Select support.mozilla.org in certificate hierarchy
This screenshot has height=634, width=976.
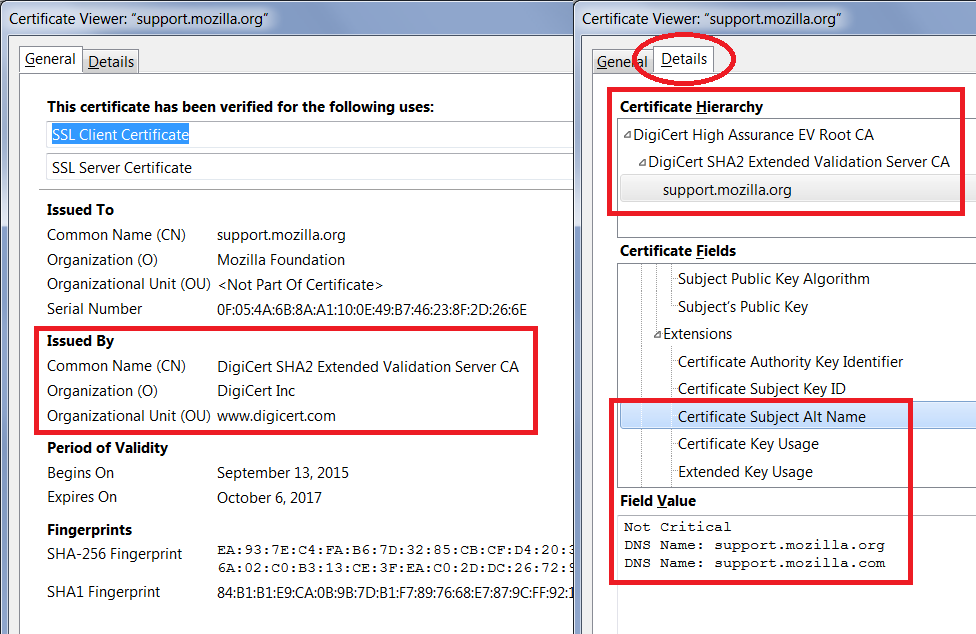coord(727,190)
